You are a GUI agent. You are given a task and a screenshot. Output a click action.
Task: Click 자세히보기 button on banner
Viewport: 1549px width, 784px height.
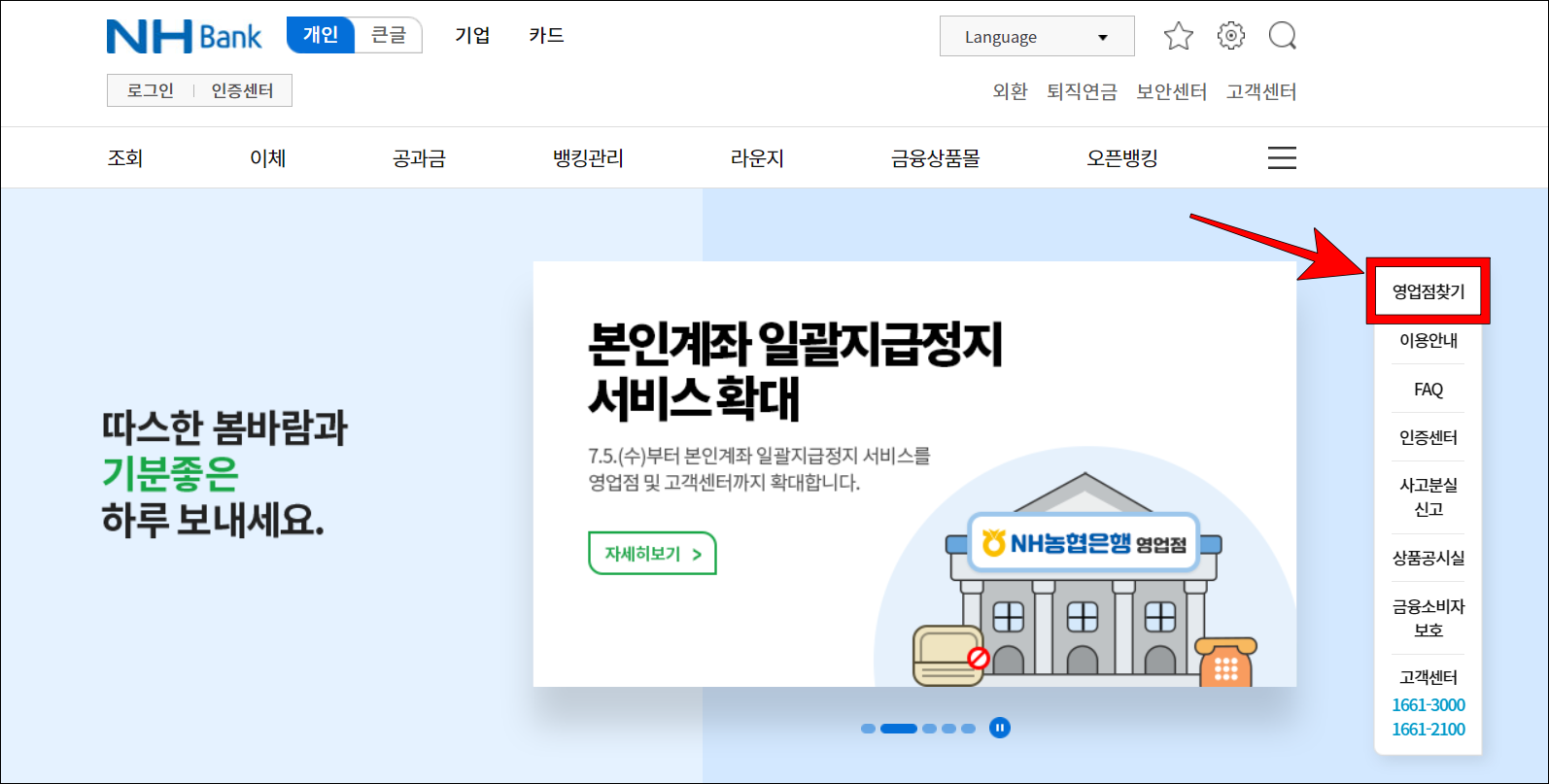(x=652, y=553)
